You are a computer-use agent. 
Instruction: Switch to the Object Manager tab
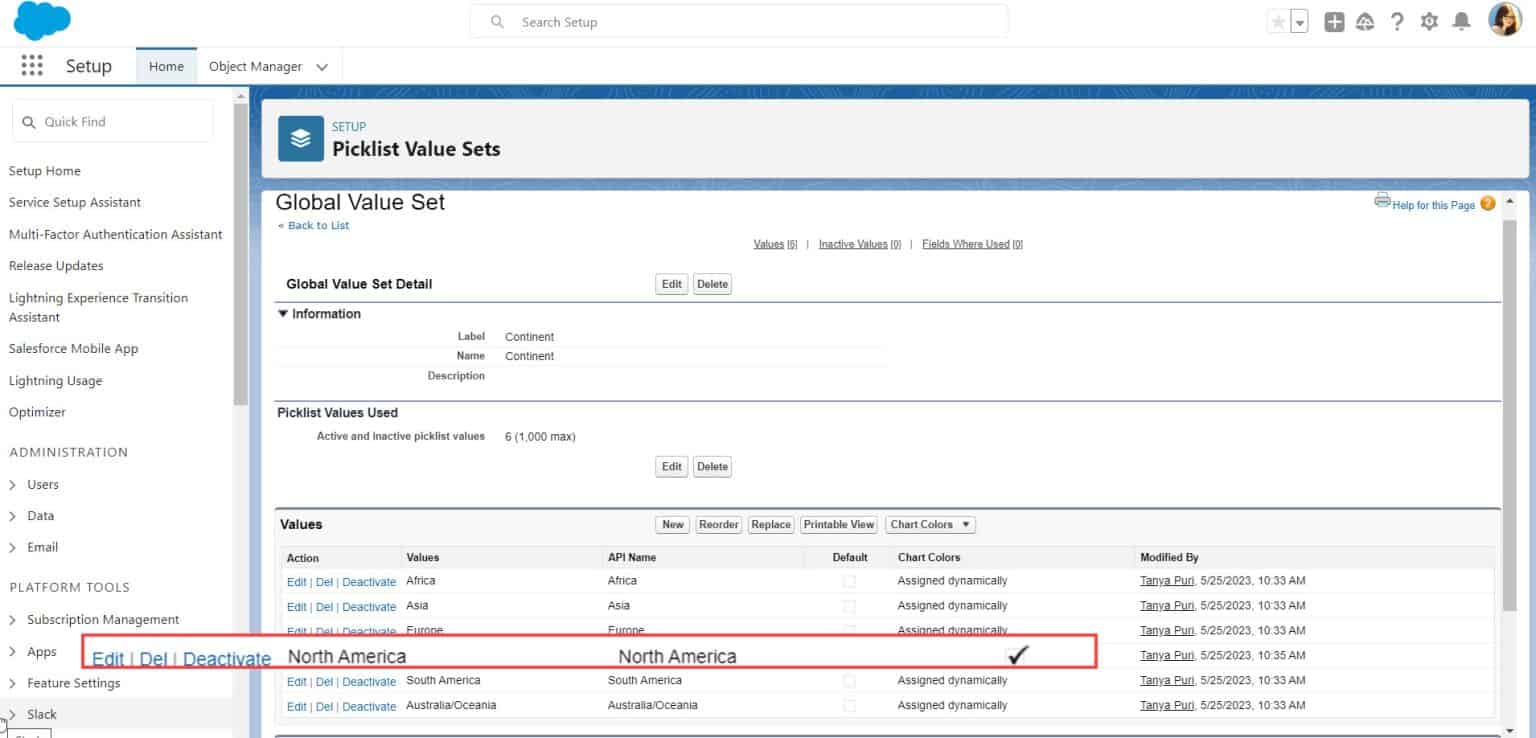[x=256, y=66]
